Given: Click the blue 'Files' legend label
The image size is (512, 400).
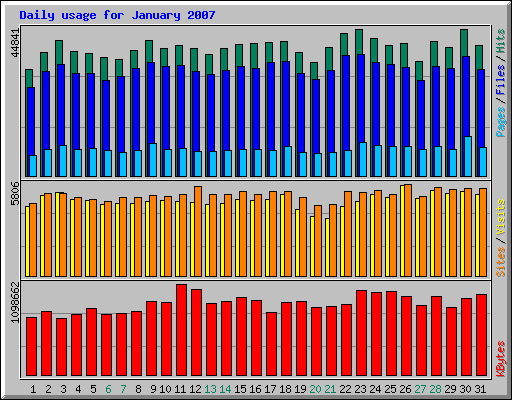Looking at the screenshot, I should (x=501, y=80).
